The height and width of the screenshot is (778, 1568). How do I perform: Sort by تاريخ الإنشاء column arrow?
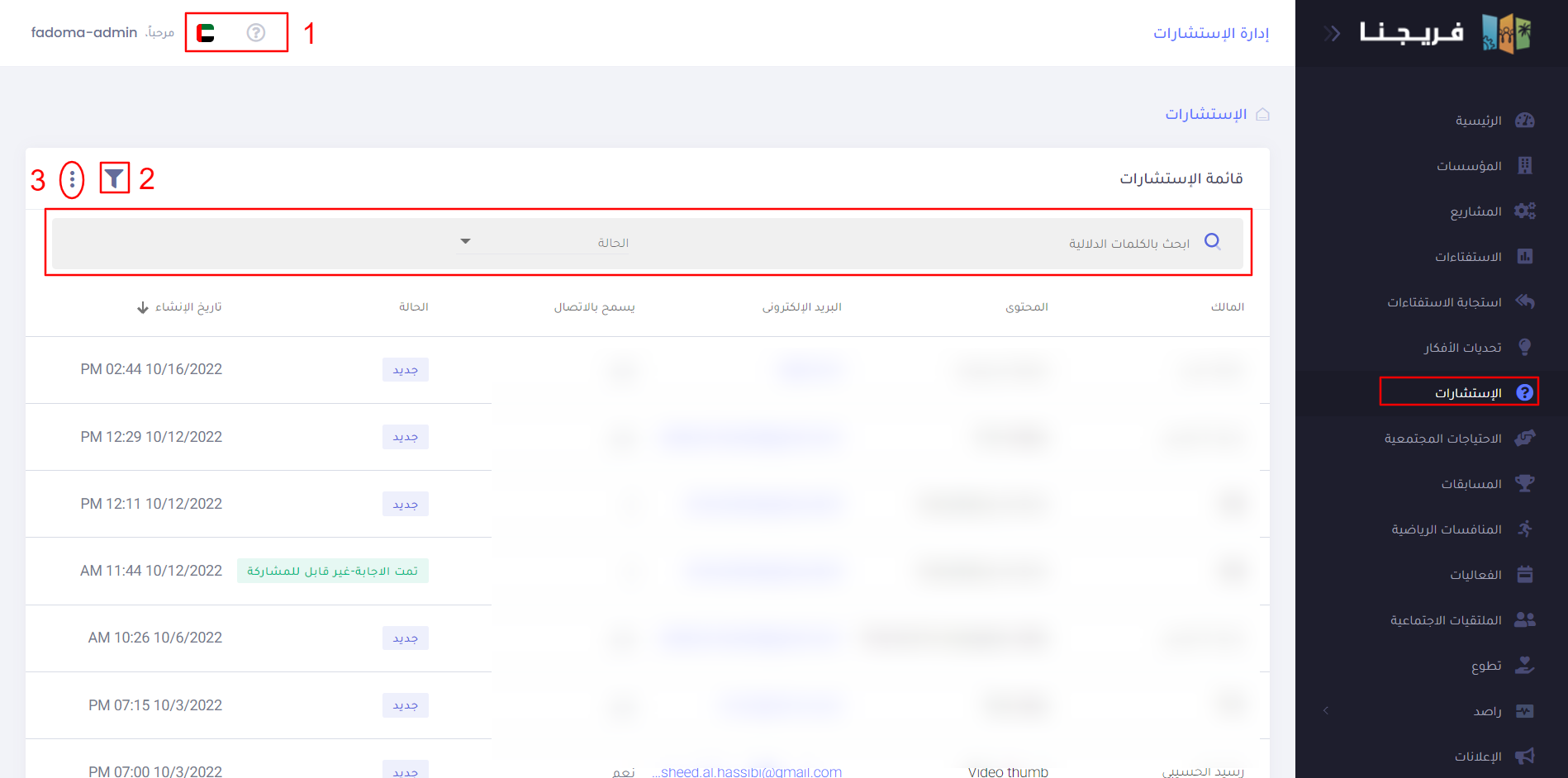143,307
